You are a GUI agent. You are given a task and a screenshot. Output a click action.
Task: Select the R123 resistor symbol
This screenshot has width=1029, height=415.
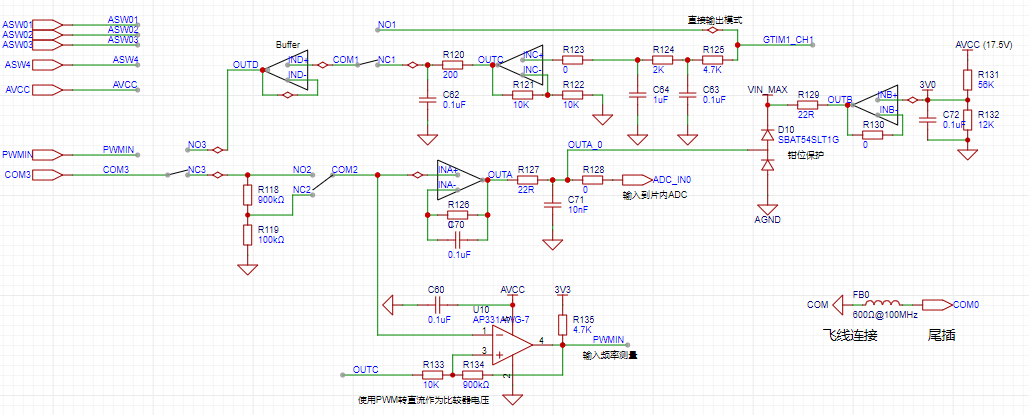(x=573, y=60)
